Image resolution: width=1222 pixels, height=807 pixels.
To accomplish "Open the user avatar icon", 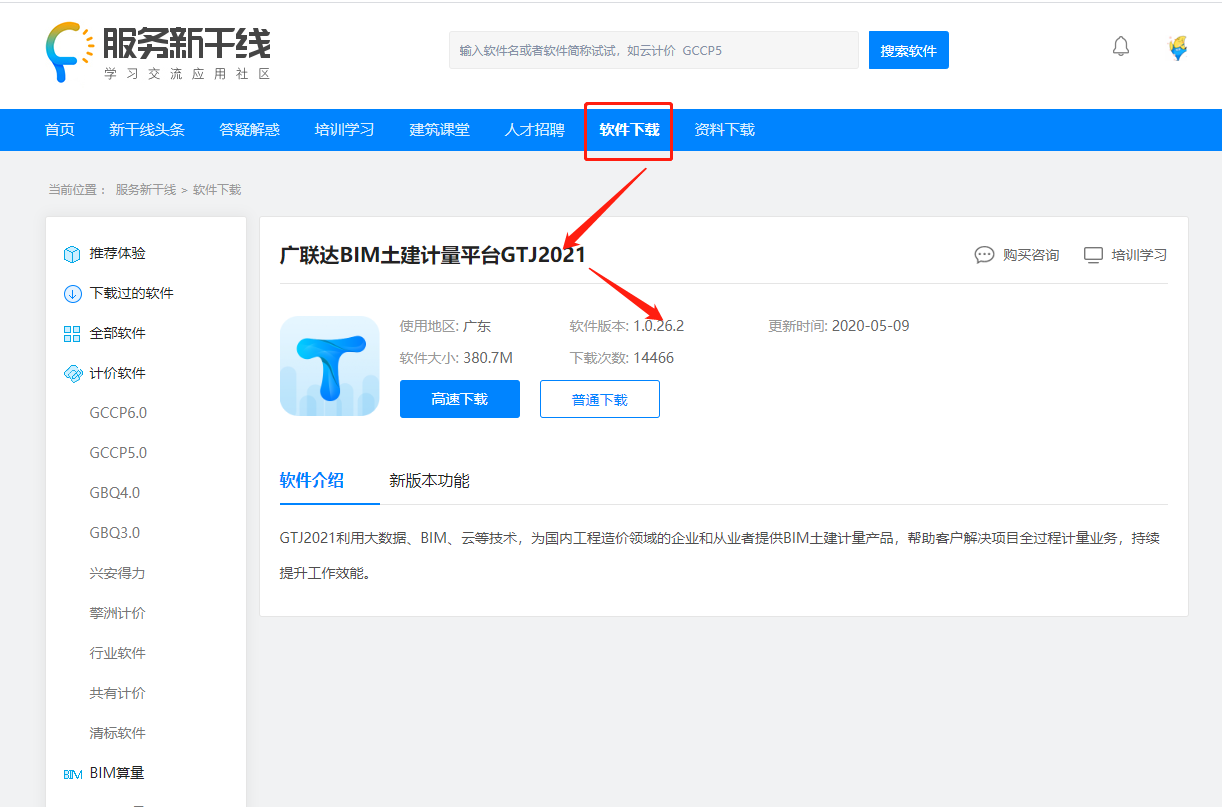I will pos(1179,47).
